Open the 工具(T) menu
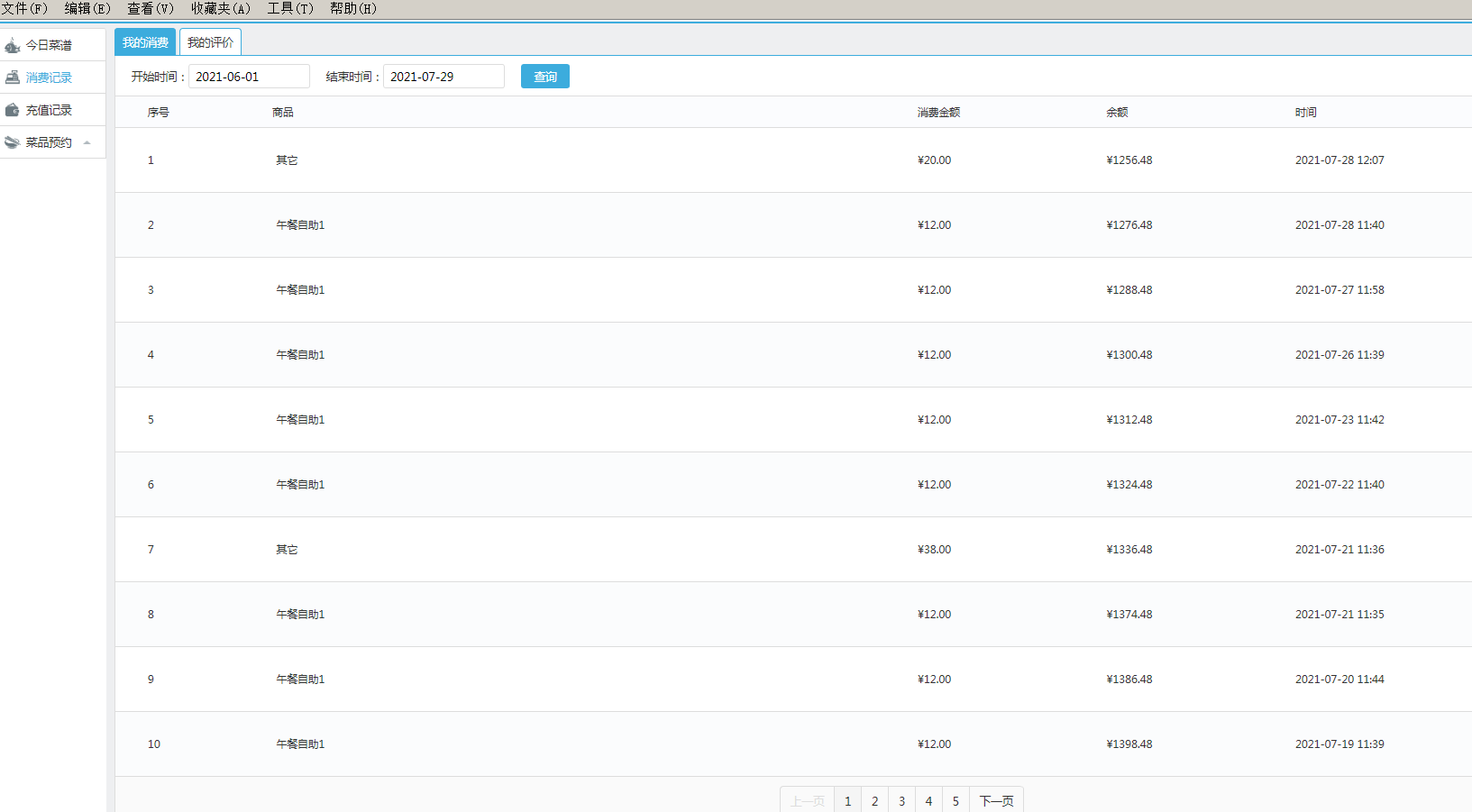The height and width of the screenshot is (812, 1472). [x=291, y=8]
